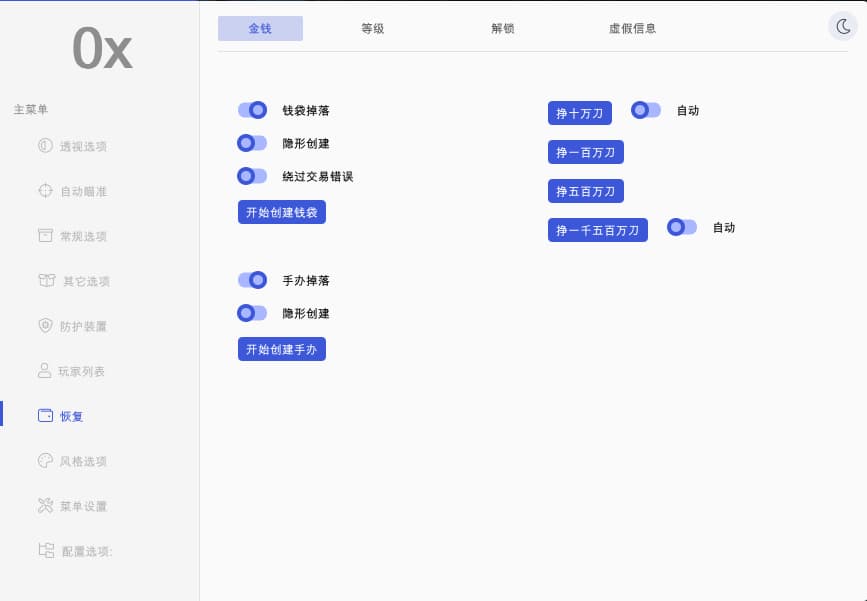Select the crosshair 自动瞄准 icon
Image resolution: width=867 pixels, height=601 pixels.
pyautogui.click(x=45, y=190)
